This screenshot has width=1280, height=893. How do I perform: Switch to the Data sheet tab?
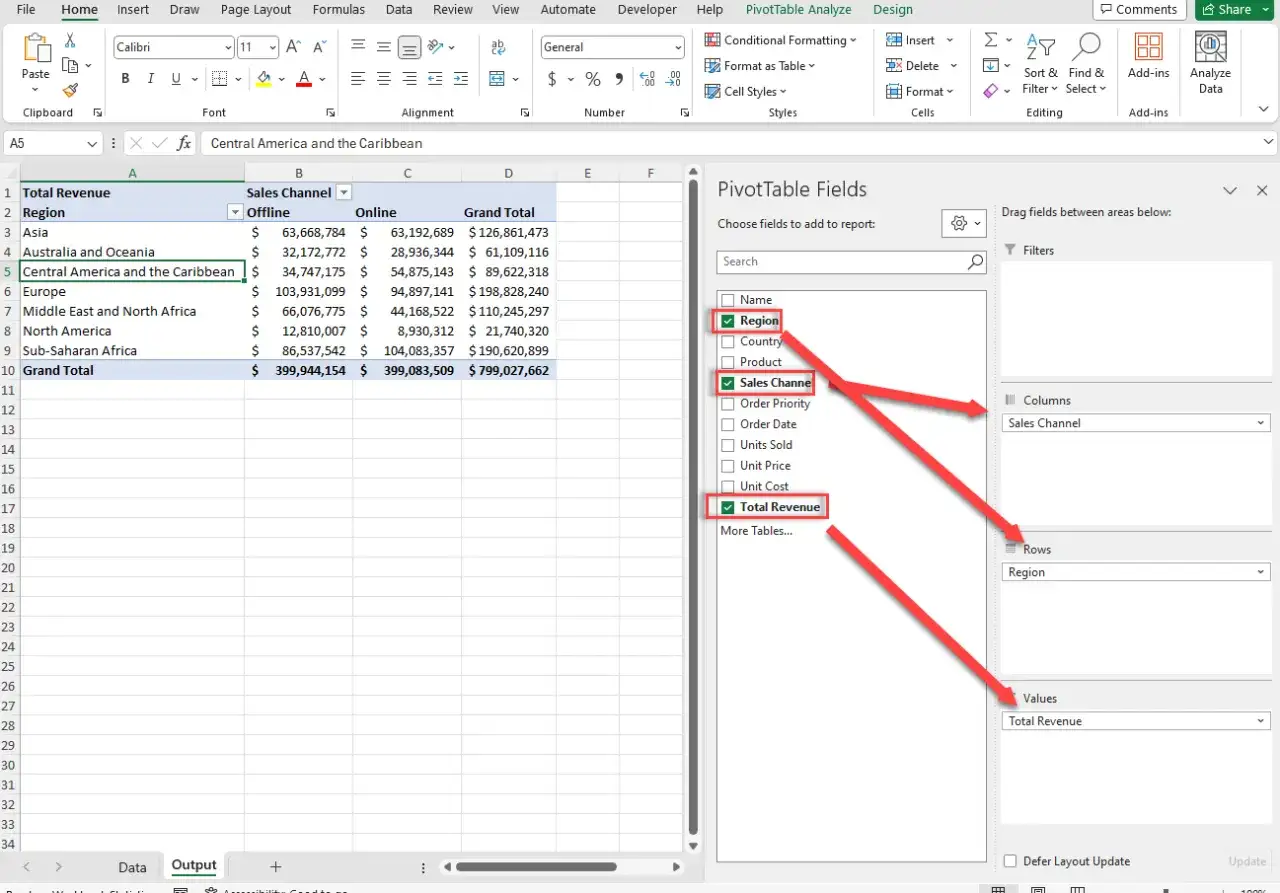(132, 867)
